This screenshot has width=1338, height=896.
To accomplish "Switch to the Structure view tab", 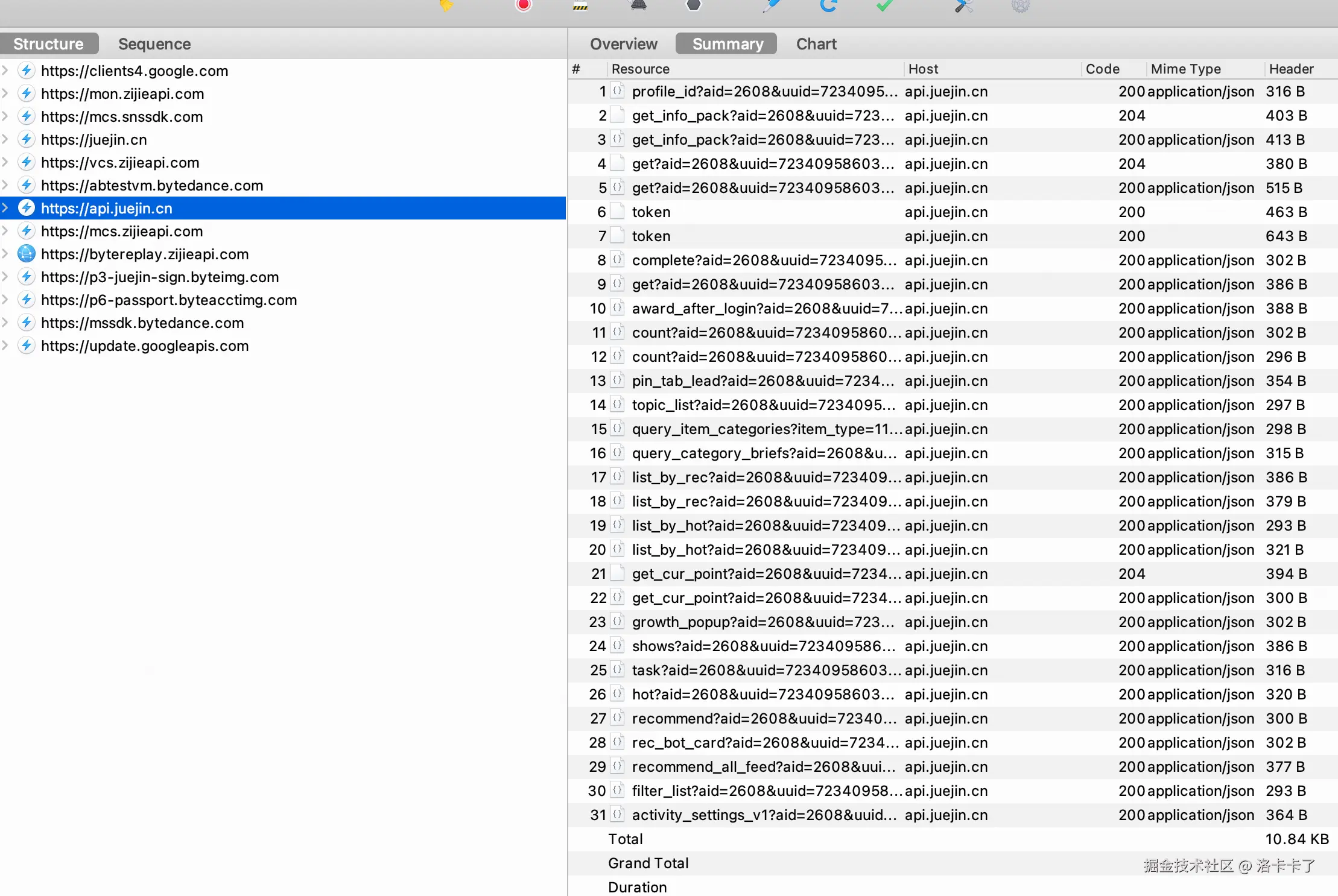I will click(x=49, y=44).
